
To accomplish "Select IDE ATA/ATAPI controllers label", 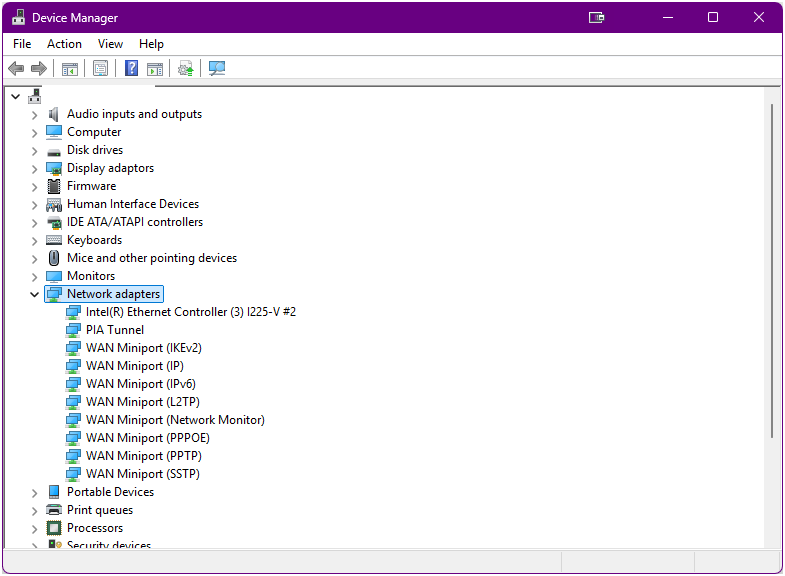I will pos(135,222).
